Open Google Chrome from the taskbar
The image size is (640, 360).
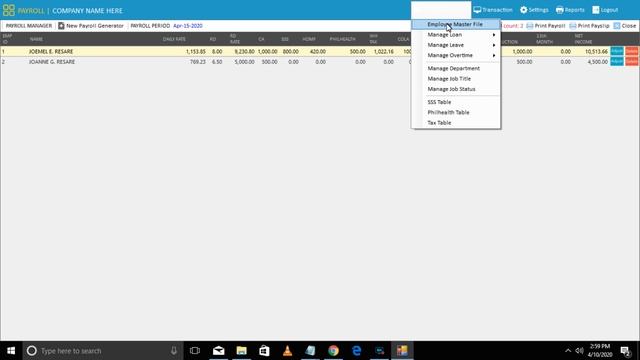click(333, 351)
